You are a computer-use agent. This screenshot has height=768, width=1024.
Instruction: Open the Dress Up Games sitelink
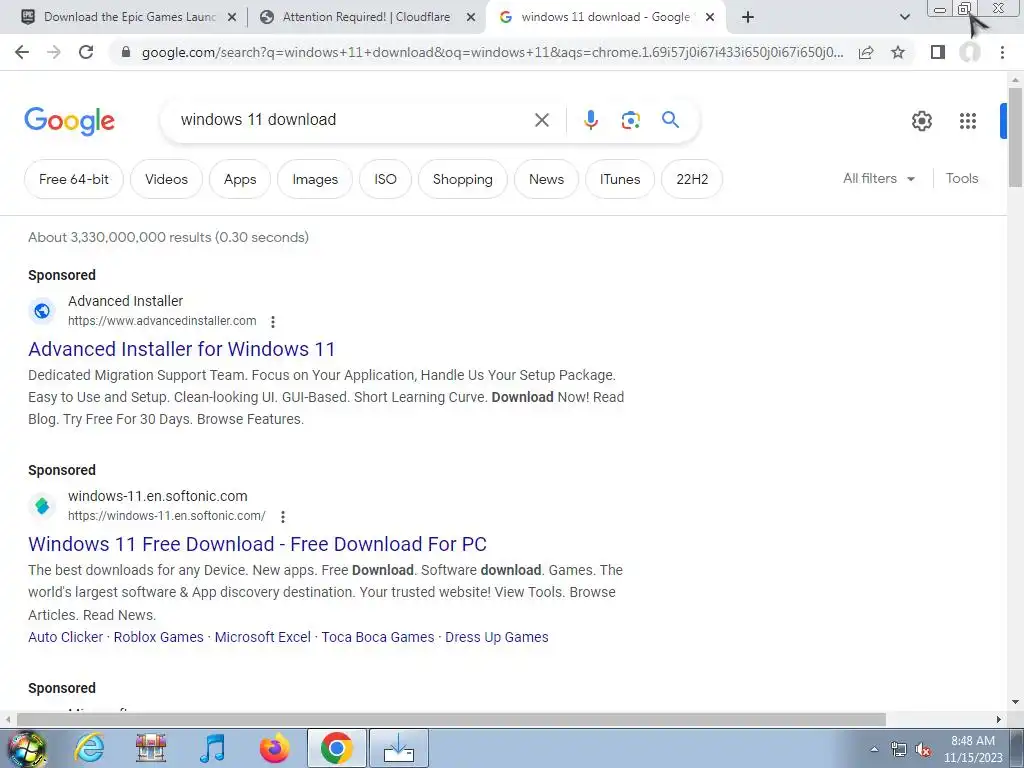click(x=496, y=637)
